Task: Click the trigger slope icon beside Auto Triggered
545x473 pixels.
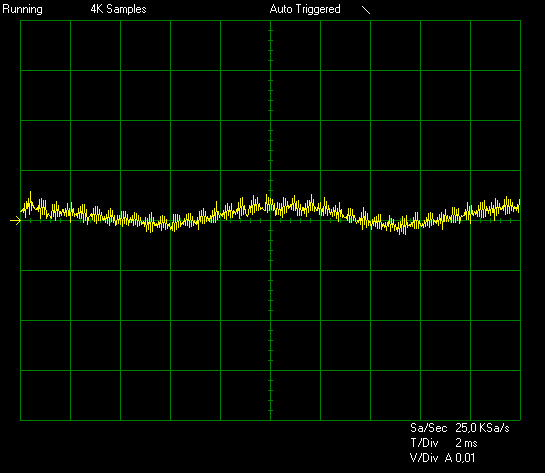Action: pos(366,10)
